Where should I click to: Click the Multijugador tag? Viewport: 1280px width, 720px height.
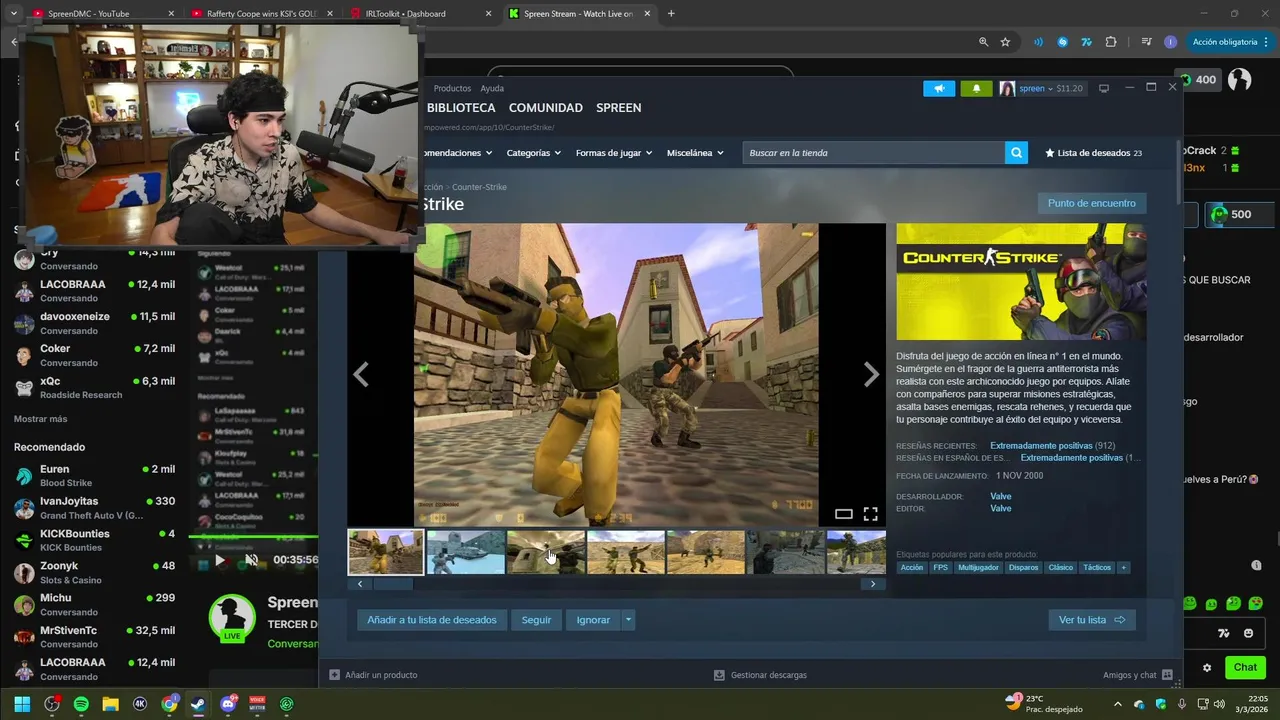(x=978, y=567)
